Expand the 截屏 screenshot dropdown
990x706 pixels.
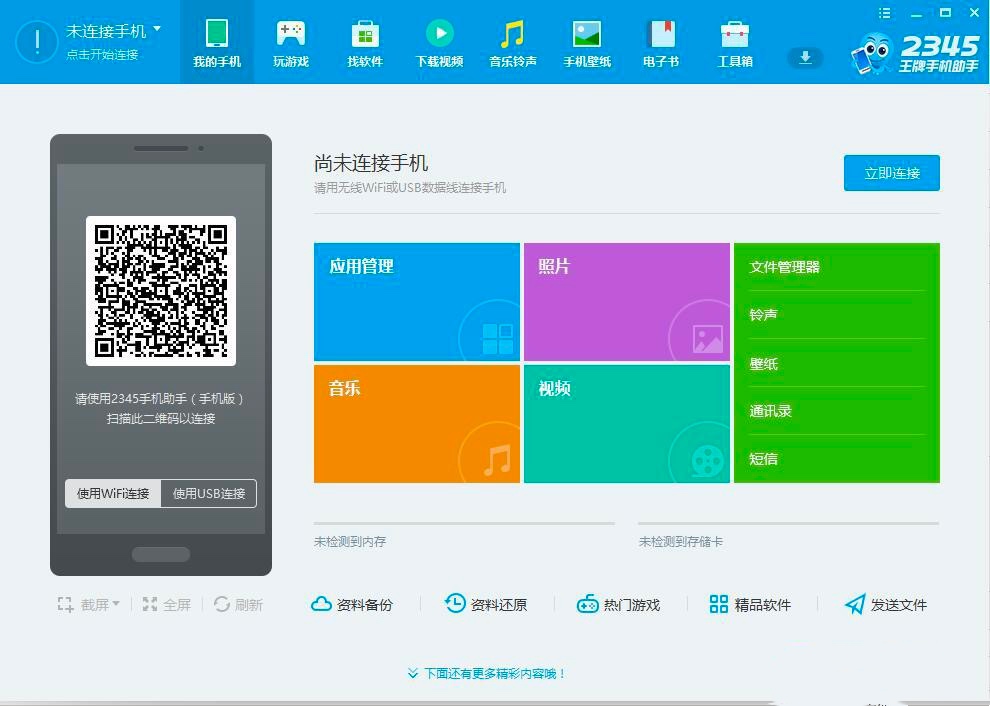pyautogui.click(x=116, y=604)
